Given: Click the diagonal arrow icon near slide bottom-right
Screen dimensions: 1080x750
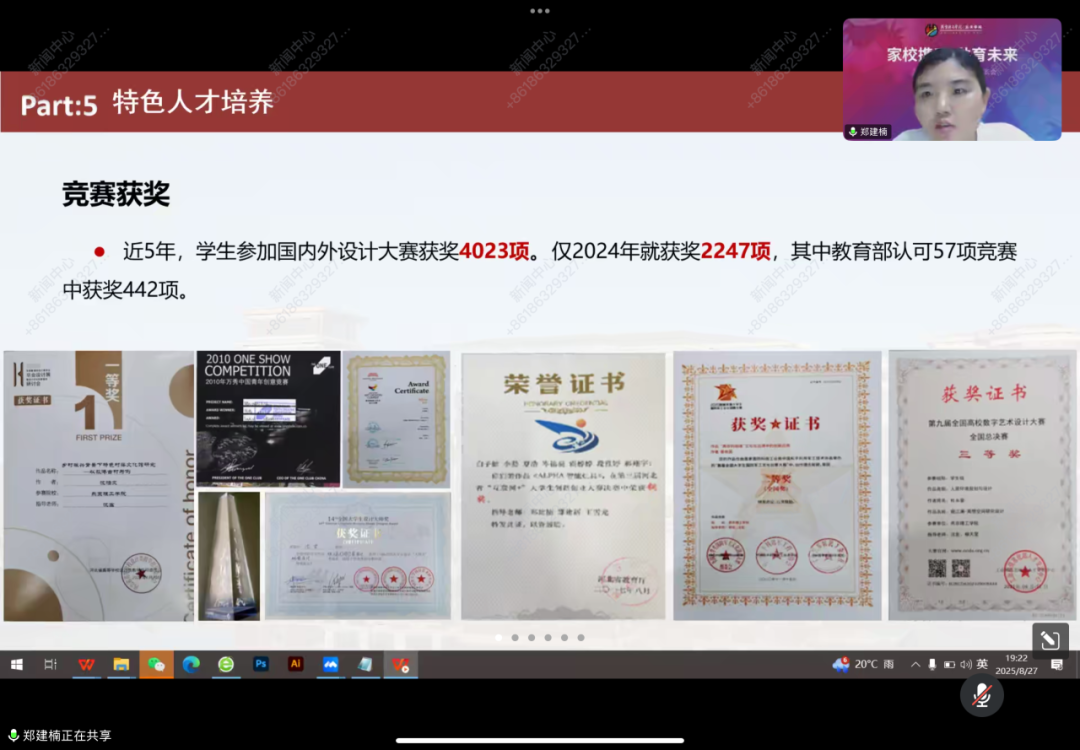Looking at the screenshot, I should (x=1050, y=639).
